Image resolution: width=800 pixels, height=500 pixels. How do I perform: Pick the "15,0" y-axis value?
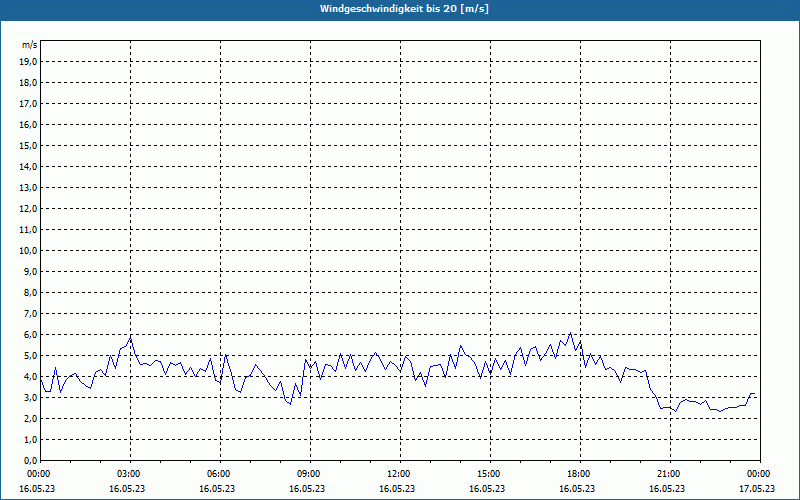click(28, 145)
